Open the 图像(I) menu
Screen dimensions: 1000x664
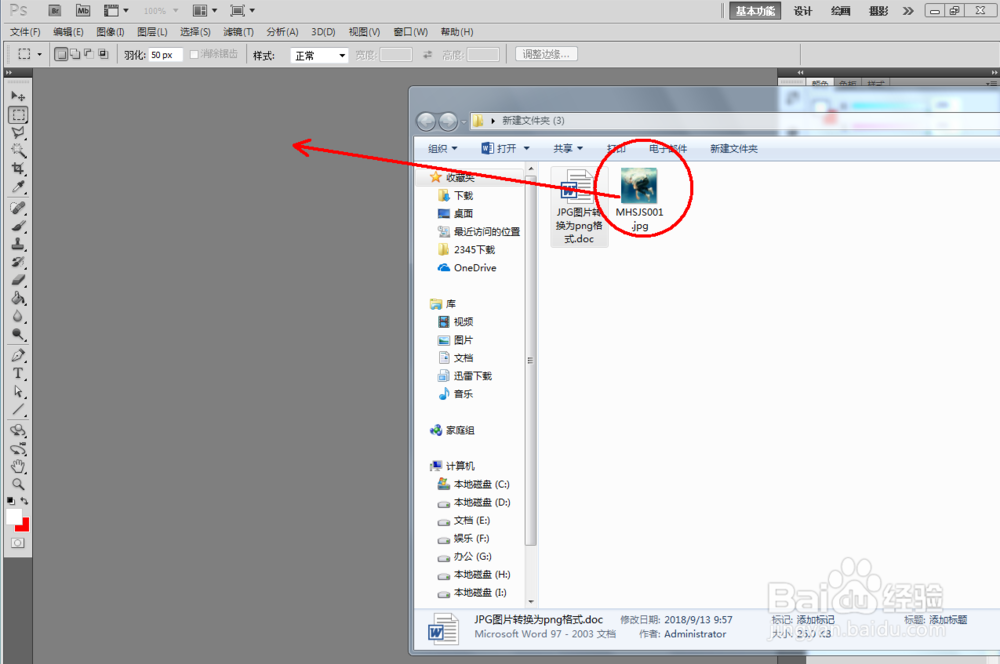(110, 32)
